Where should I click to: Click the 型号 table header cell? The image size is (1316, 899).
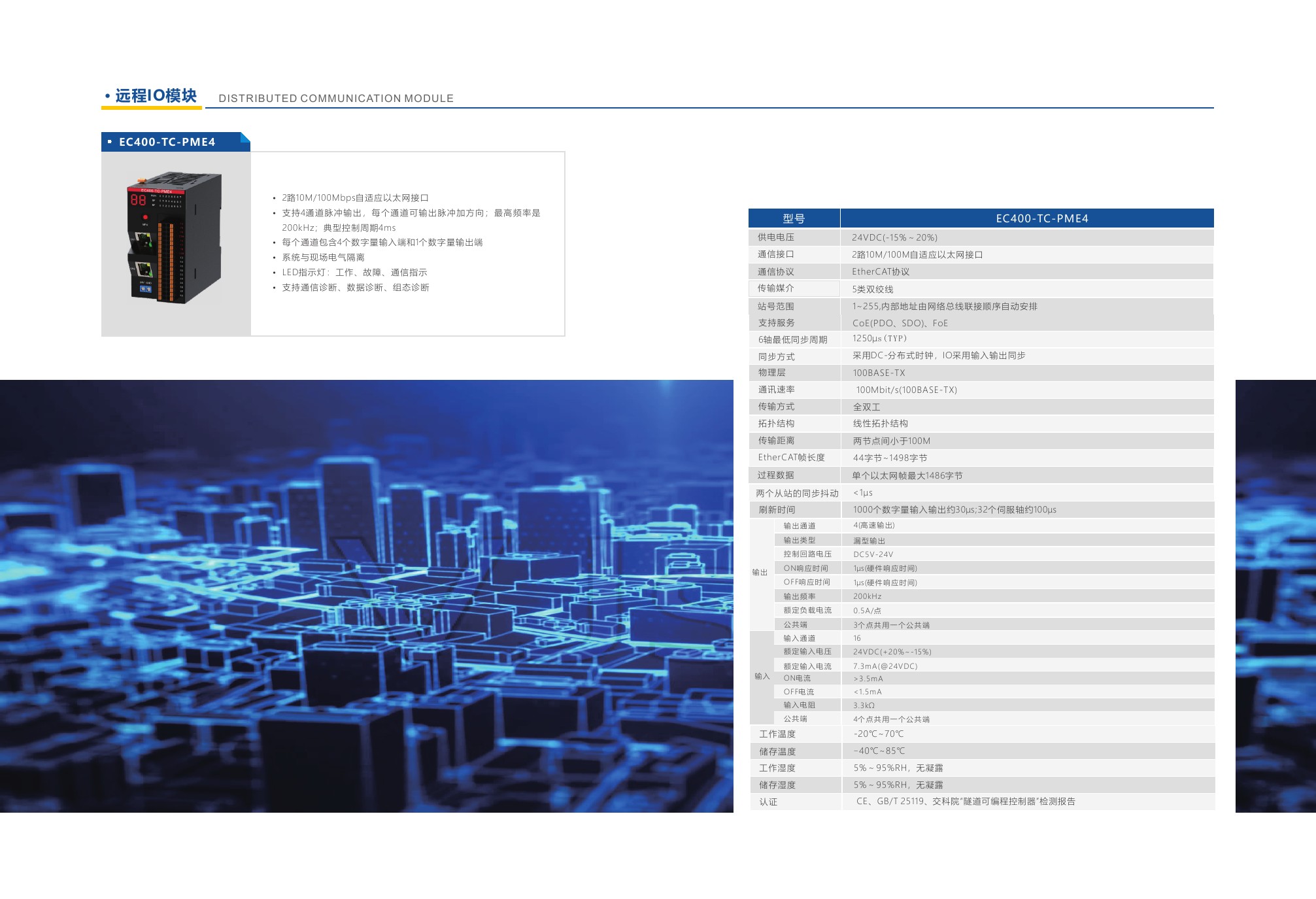794,218
